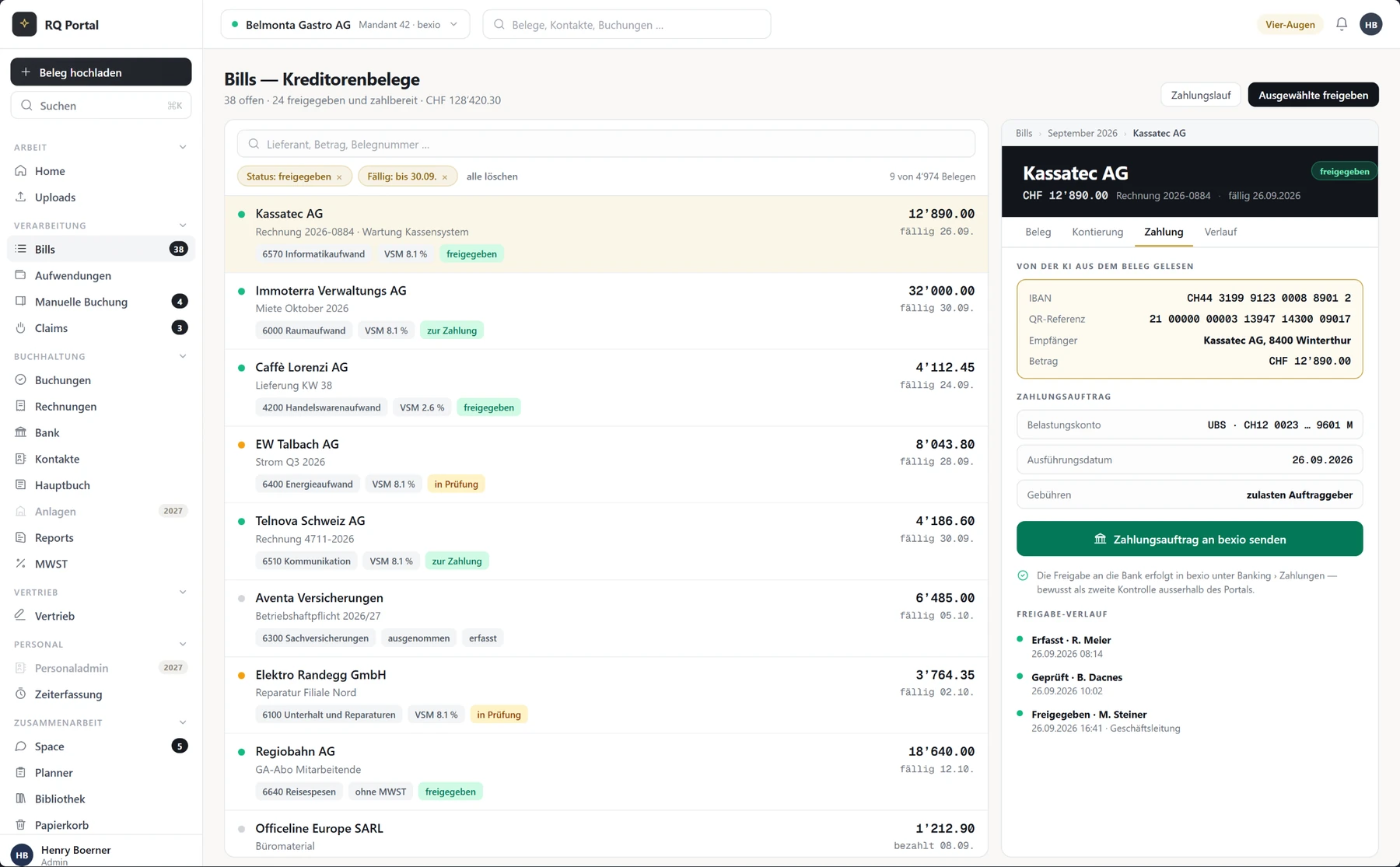
Task: Collapse the ARBEIT sidebar section
Action: tap(183, 147)
